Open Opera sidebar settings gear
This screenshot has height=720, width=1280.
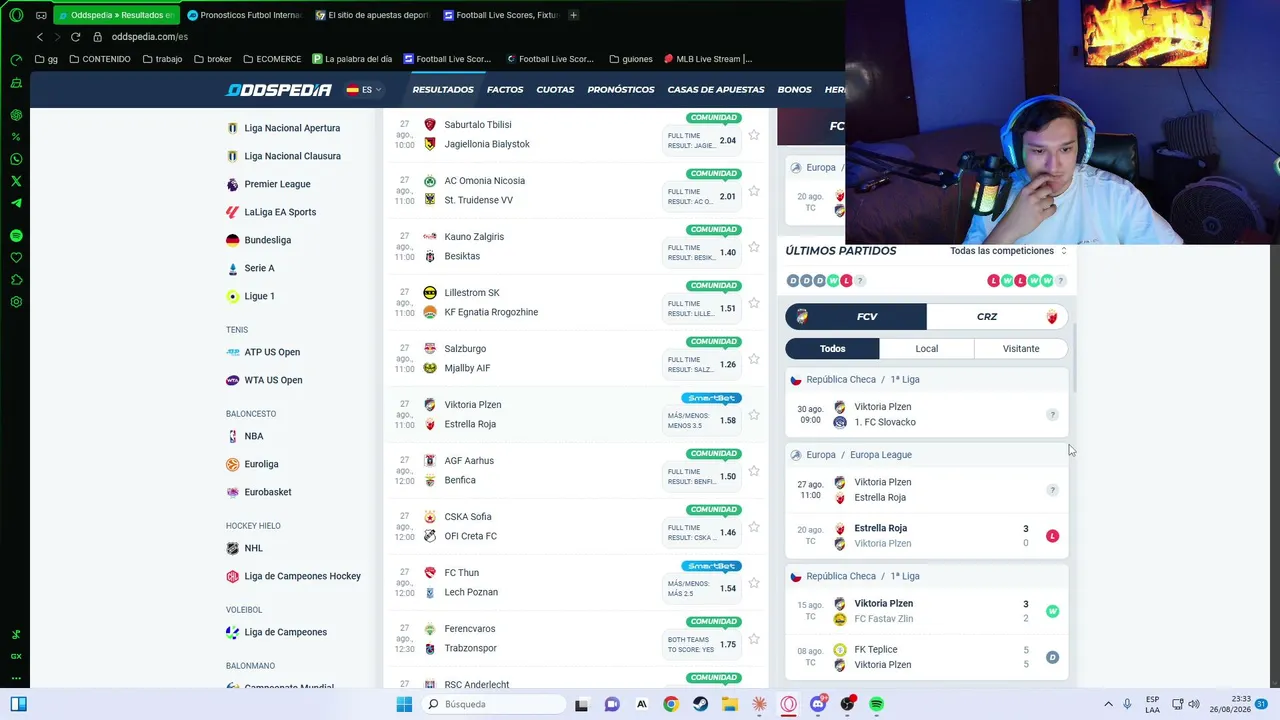[16, 302]
